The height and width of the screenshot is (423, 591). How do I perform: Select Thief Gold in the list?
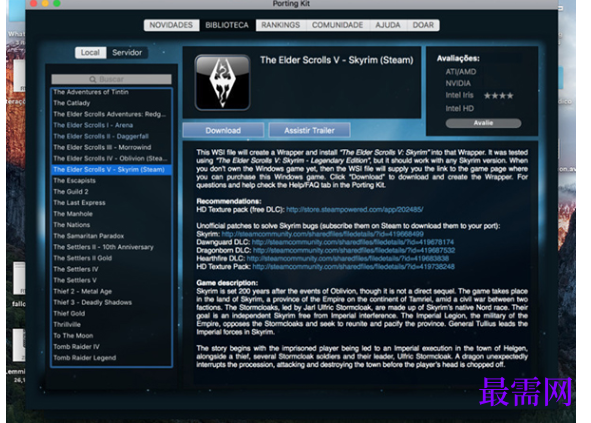click(x=112, y=314)
